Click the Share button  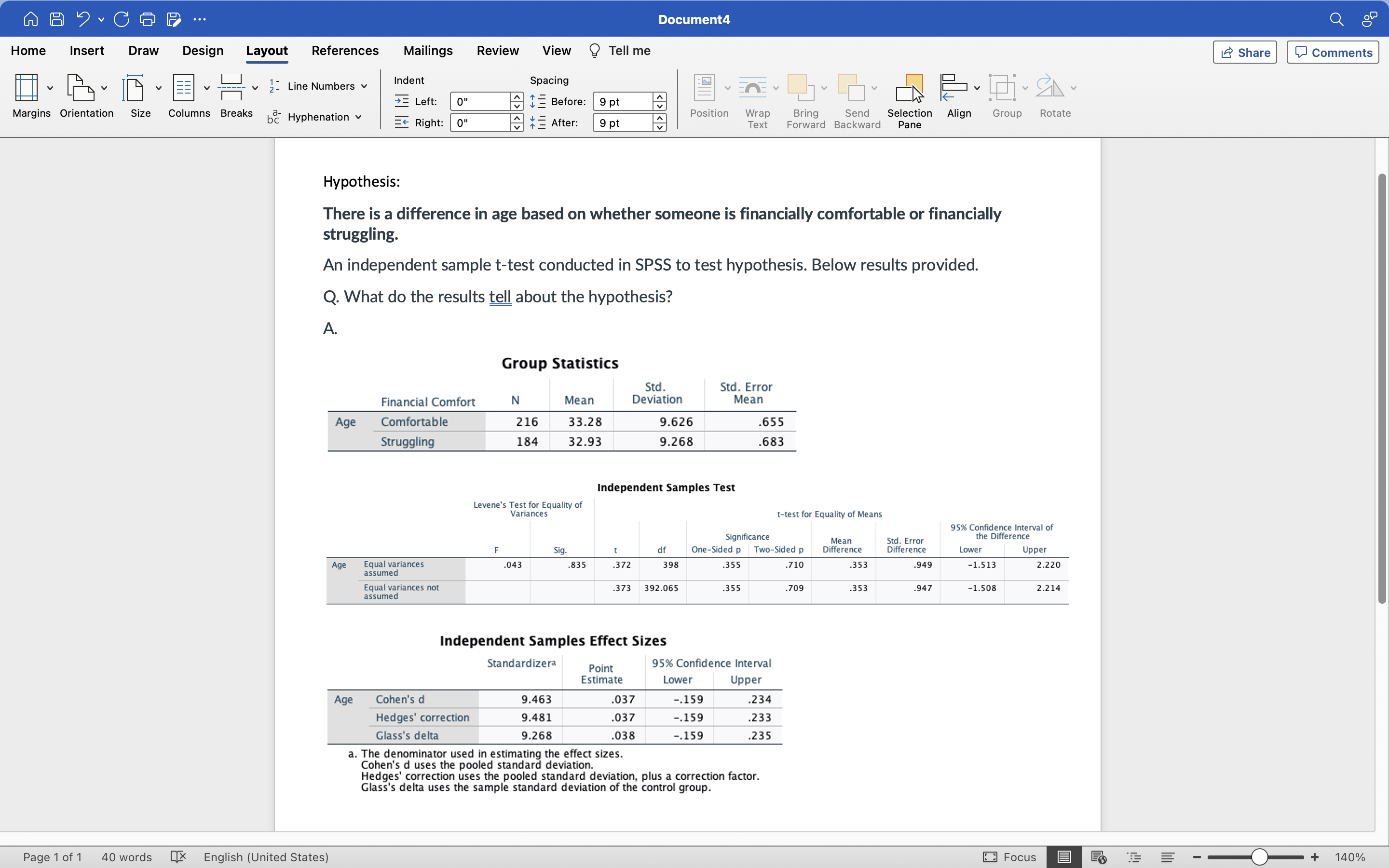[1245, 52]
